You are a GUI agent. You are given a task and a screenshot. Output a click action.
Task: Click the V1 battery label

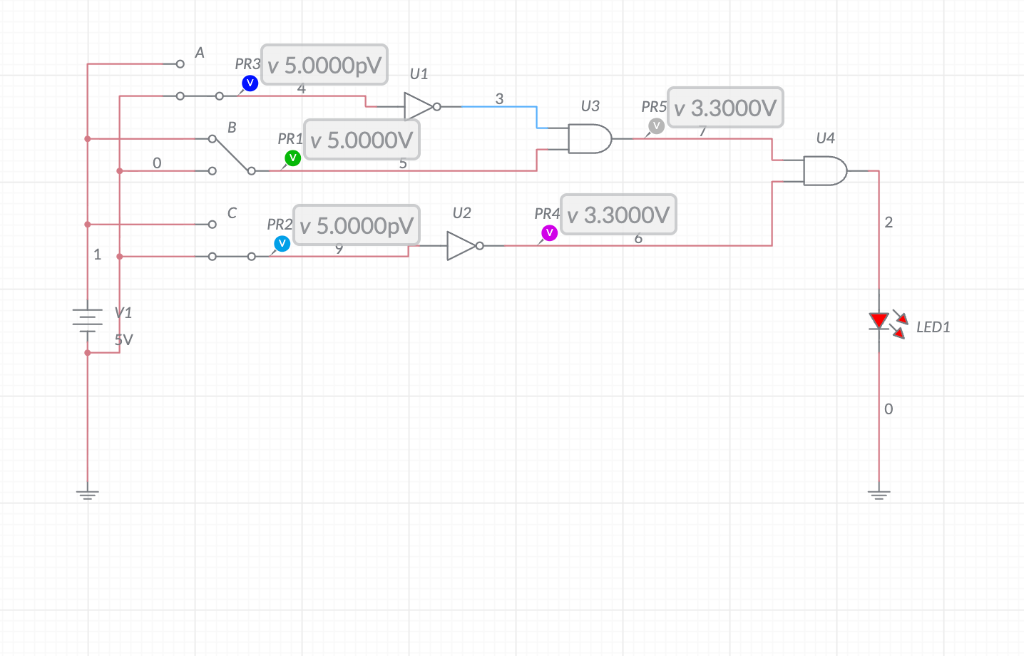click(123, 313)
